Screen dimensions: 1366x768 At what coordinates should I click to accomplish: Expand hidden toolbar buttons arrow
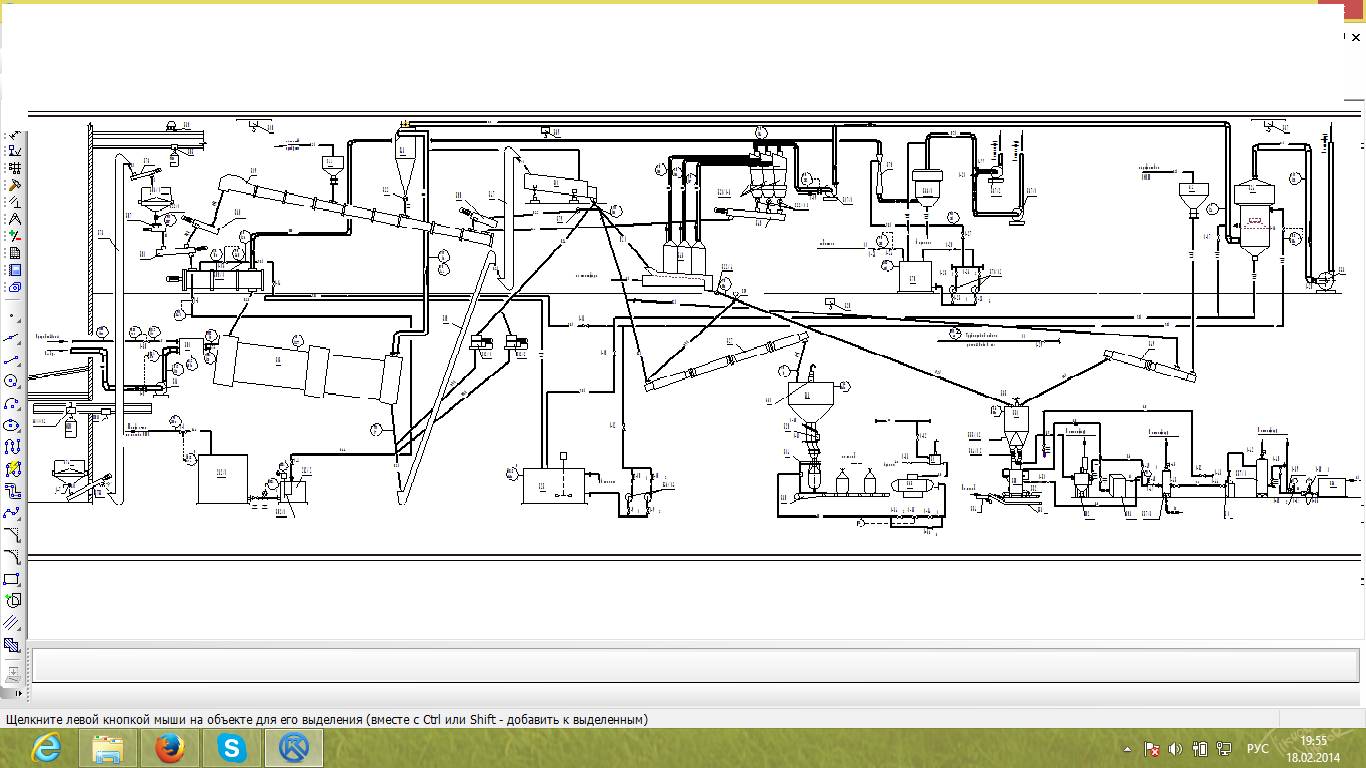[18, 692]
